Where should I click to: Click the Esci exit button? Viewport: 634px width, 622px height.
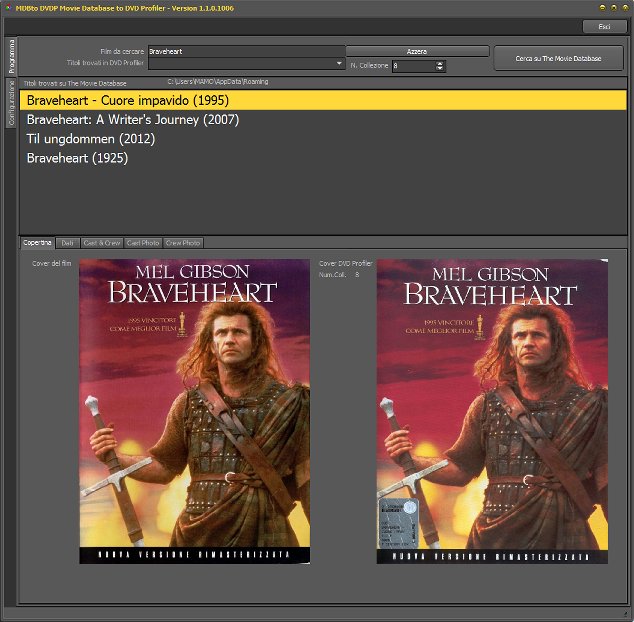604,27
